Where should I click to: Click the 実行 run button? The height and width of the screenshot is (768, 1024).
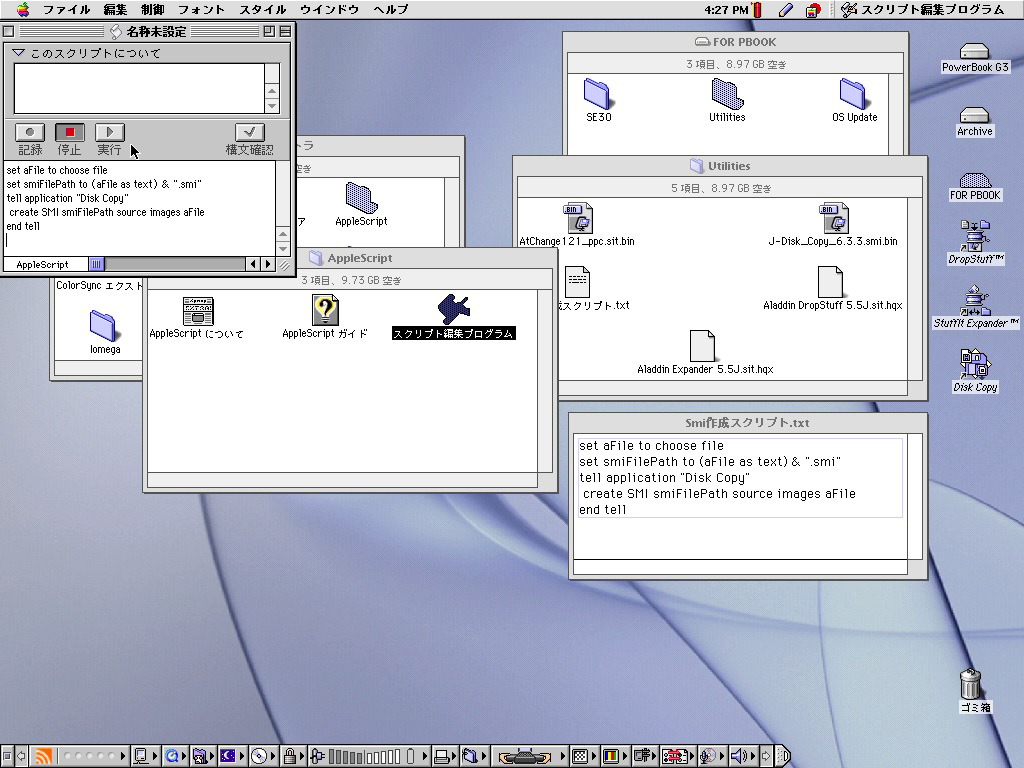coord(109,133)
